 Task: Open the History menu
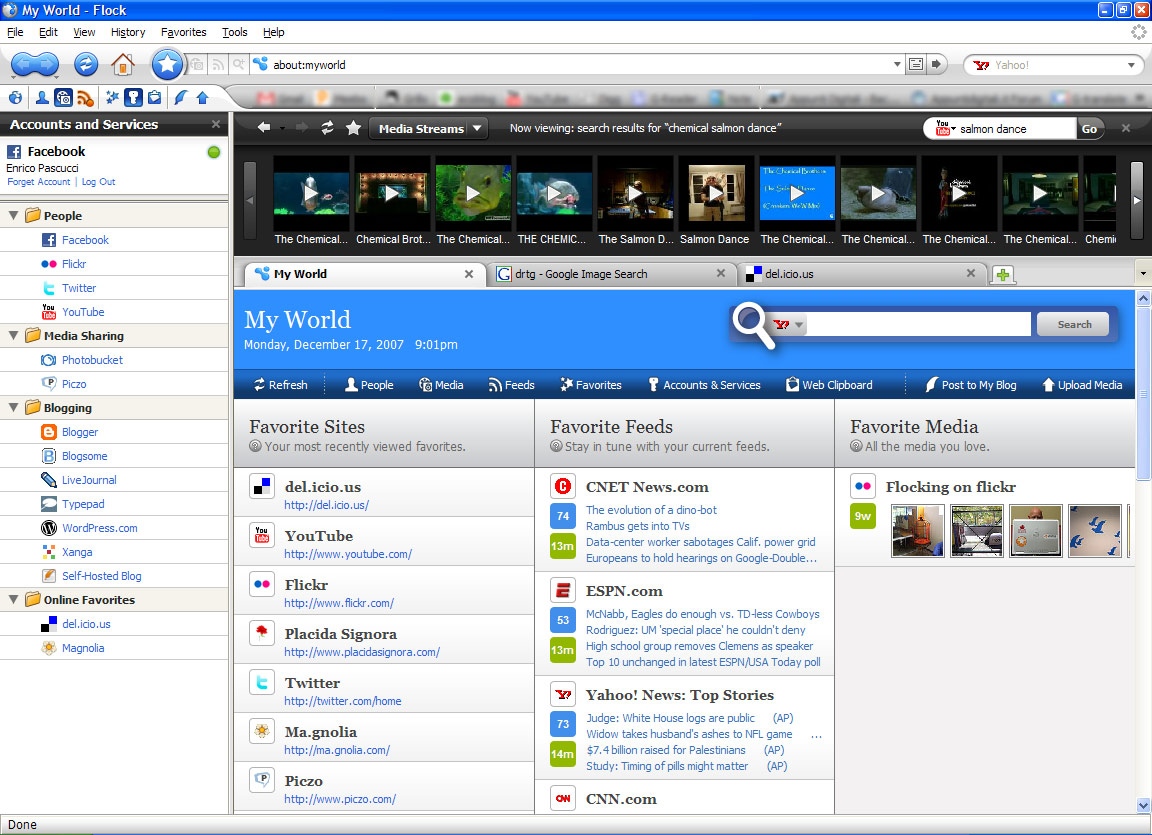128,32
